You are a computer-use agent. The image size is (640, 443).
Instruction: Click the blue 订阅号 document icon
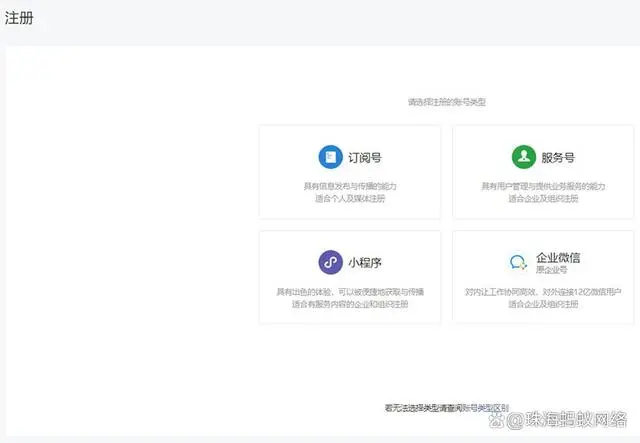(x=330, y=157)
